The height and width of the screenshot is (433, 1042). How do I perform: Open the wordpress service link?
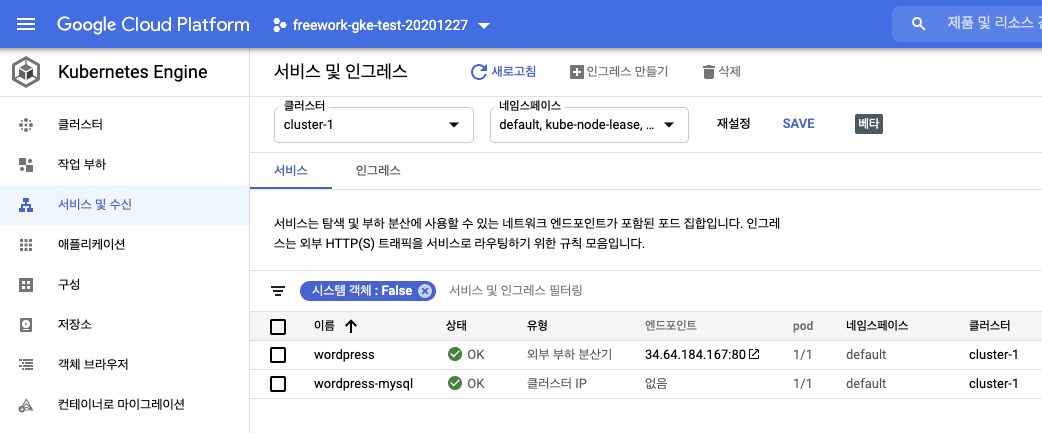click(x=344, y=355)
